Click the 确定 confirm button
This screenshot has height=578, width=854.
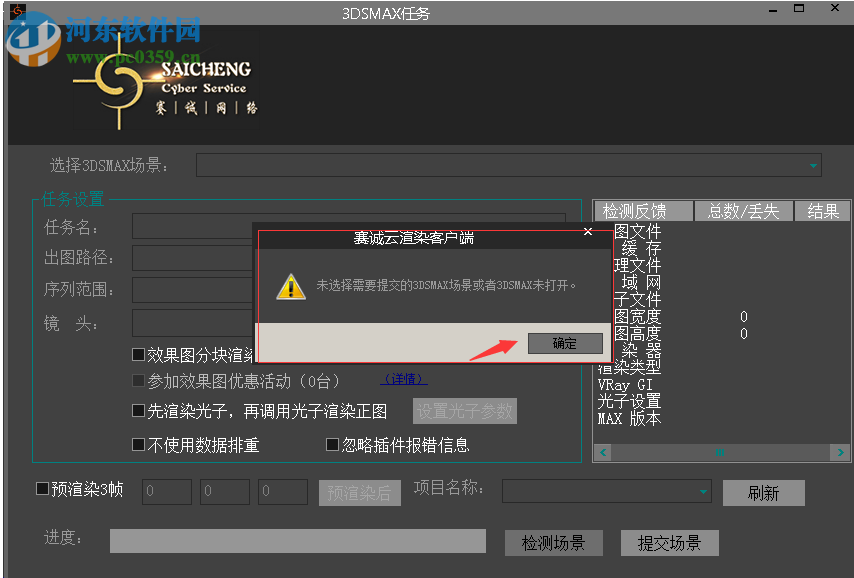(x=565, y=343)
